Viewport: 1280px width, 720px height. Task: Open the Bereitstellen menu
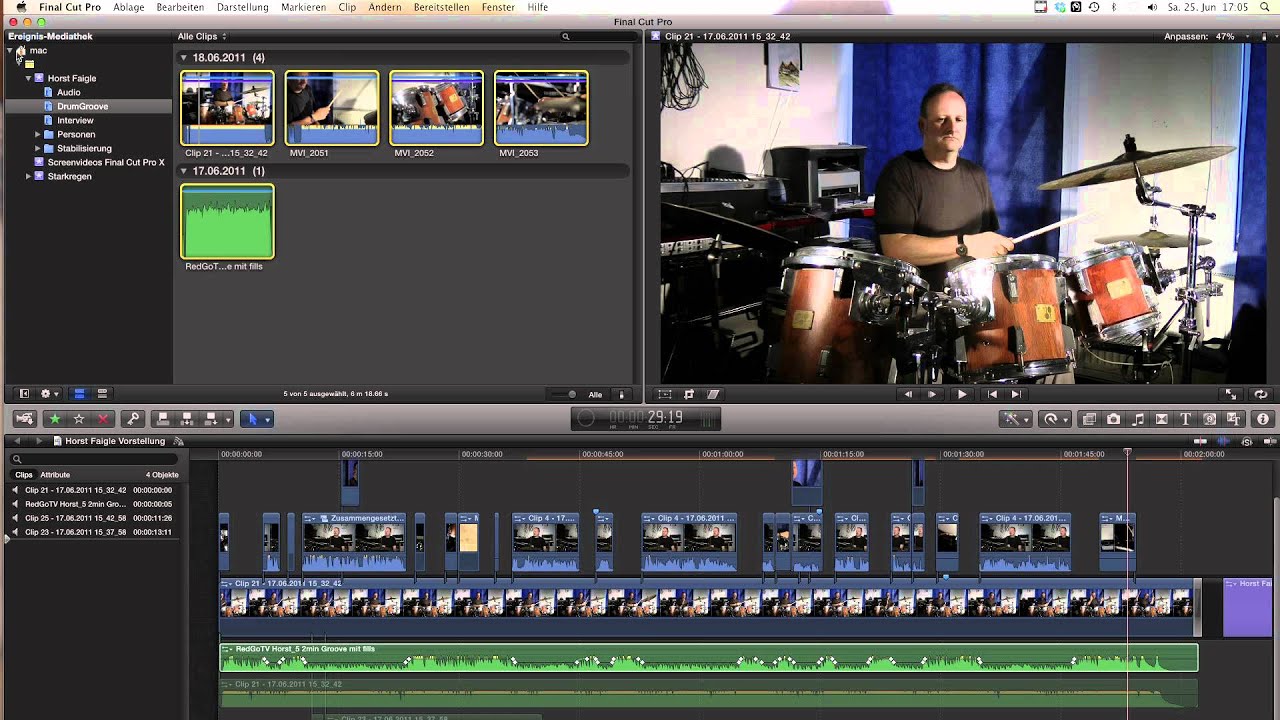coord(441,7)
